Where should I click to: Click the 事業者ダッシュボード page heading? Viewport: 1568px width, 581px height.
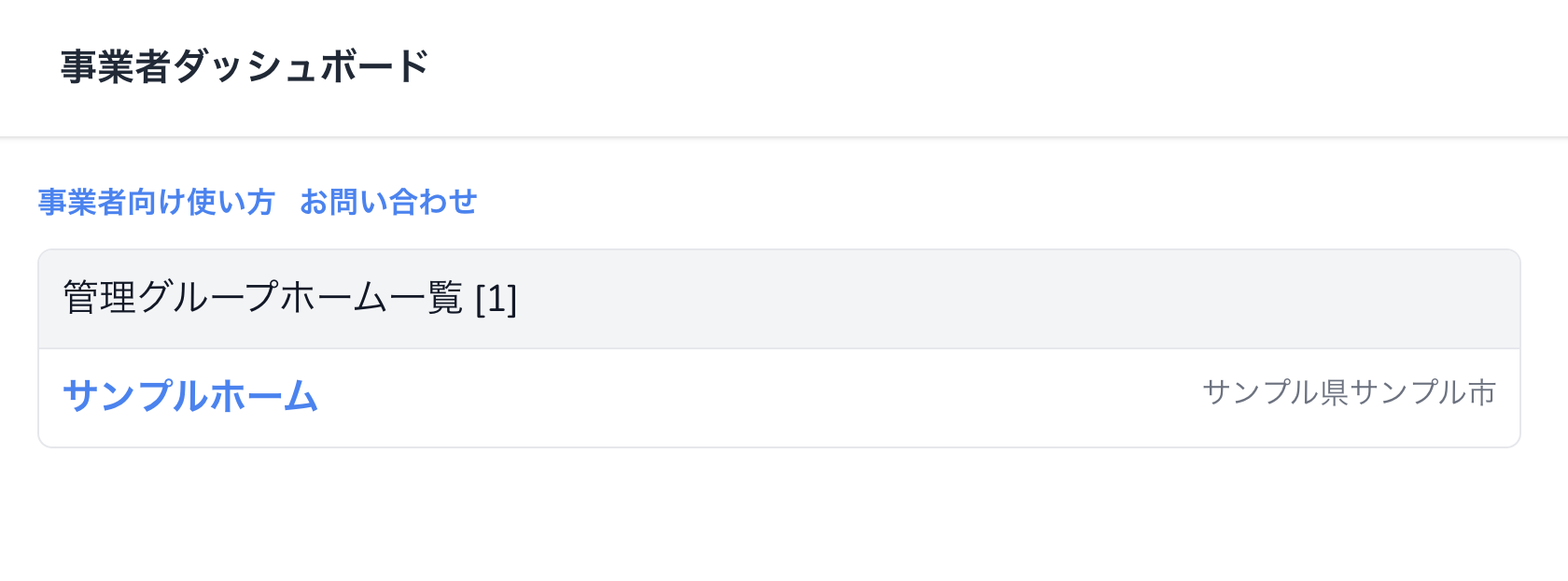tap(245, 67)
